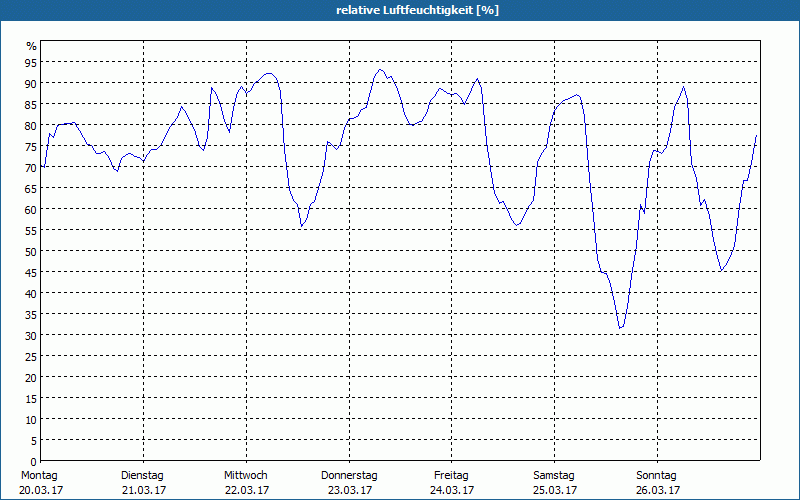Click the 0 value on the y-axis
800x500 pixels.
pos(34,461)
